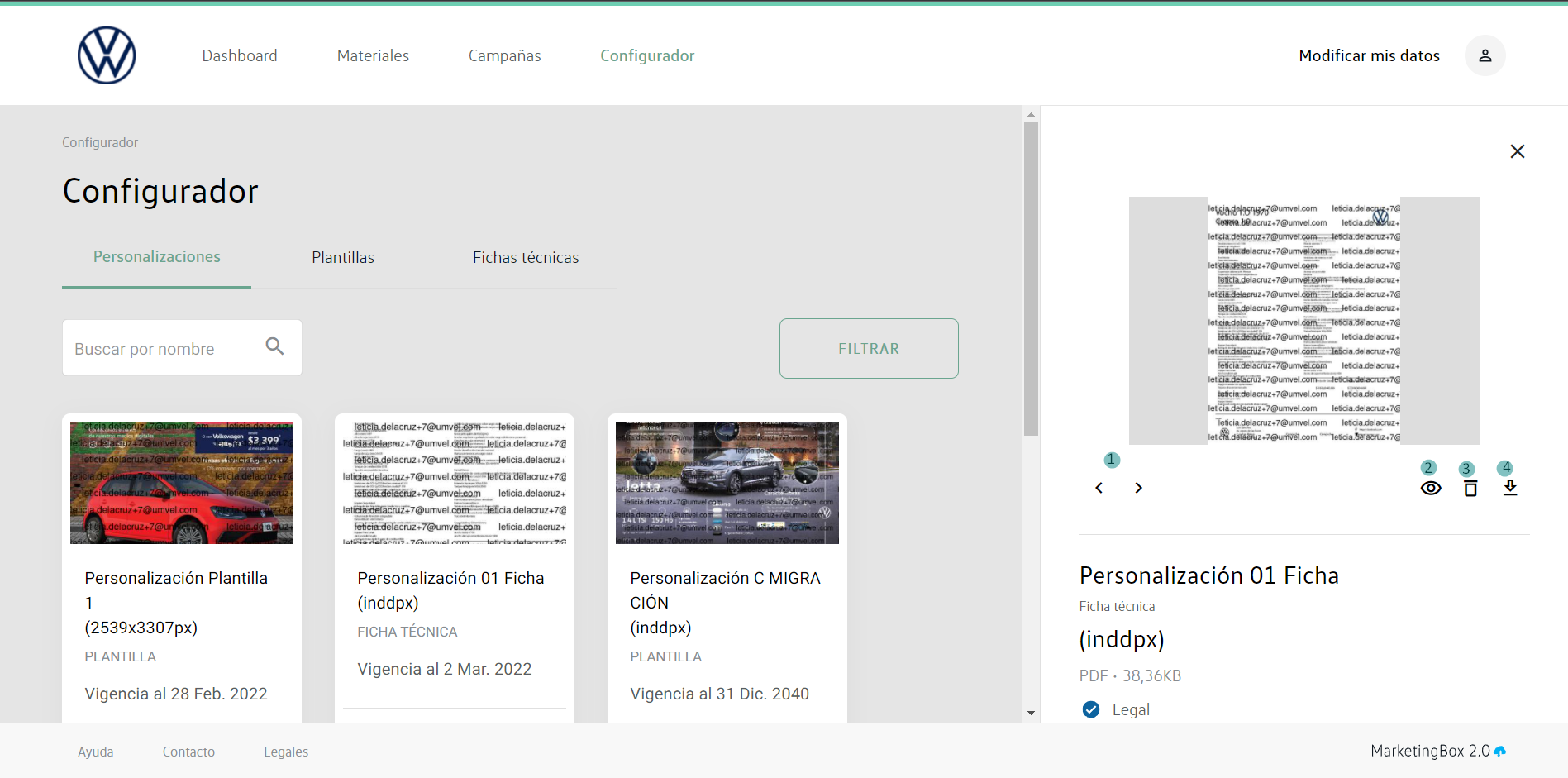The image size is (1568, 778).
Task: Open Personalización Plantilla 1 thumbnail
Action: click(182, 483)
